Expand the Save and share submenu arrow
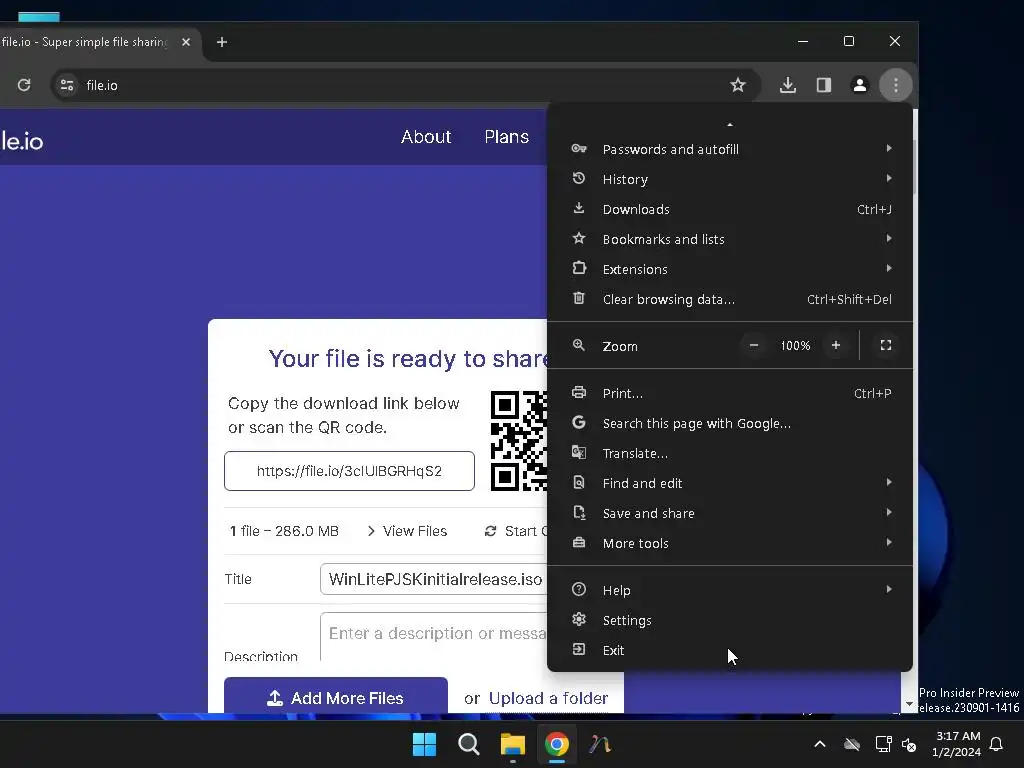Viewport: 1024px width, 768px height. click(889, 513)
